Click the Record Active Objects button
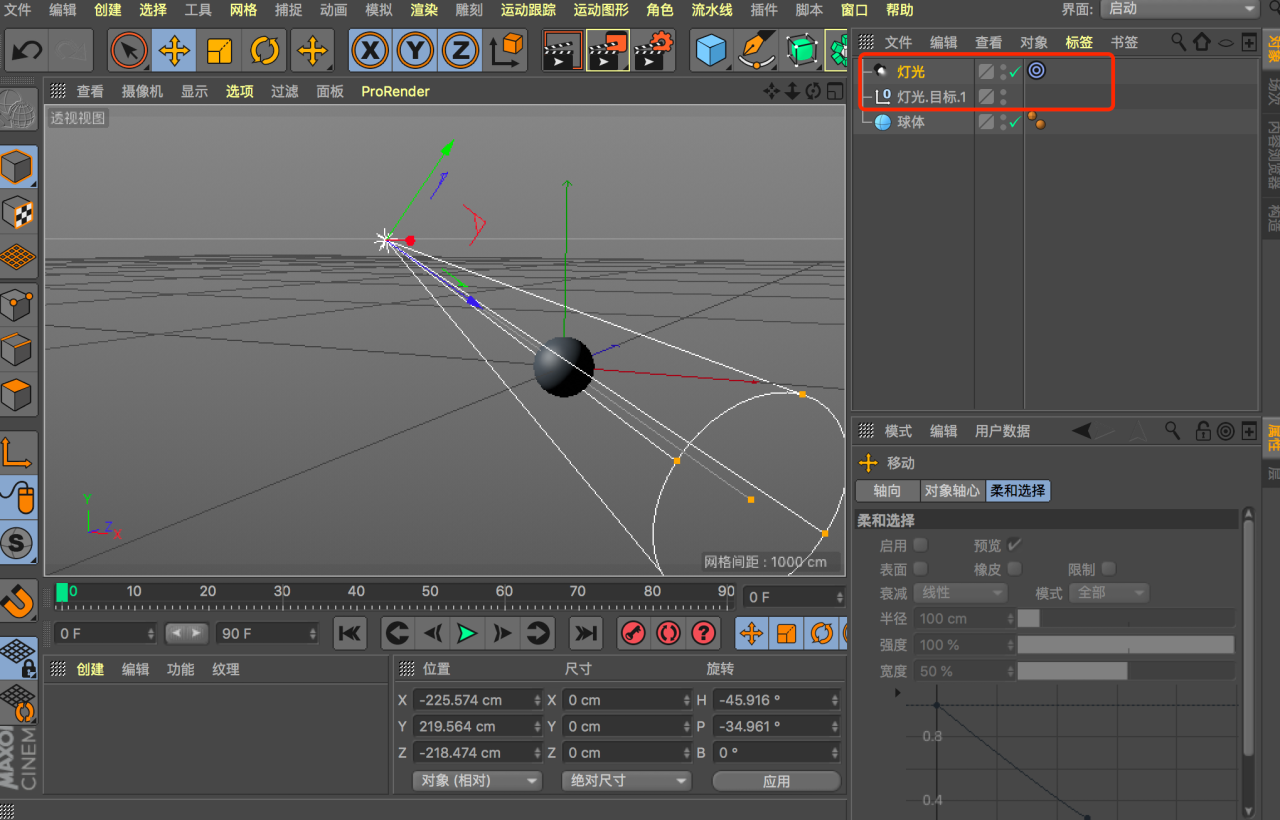 (x=633, y=633)
